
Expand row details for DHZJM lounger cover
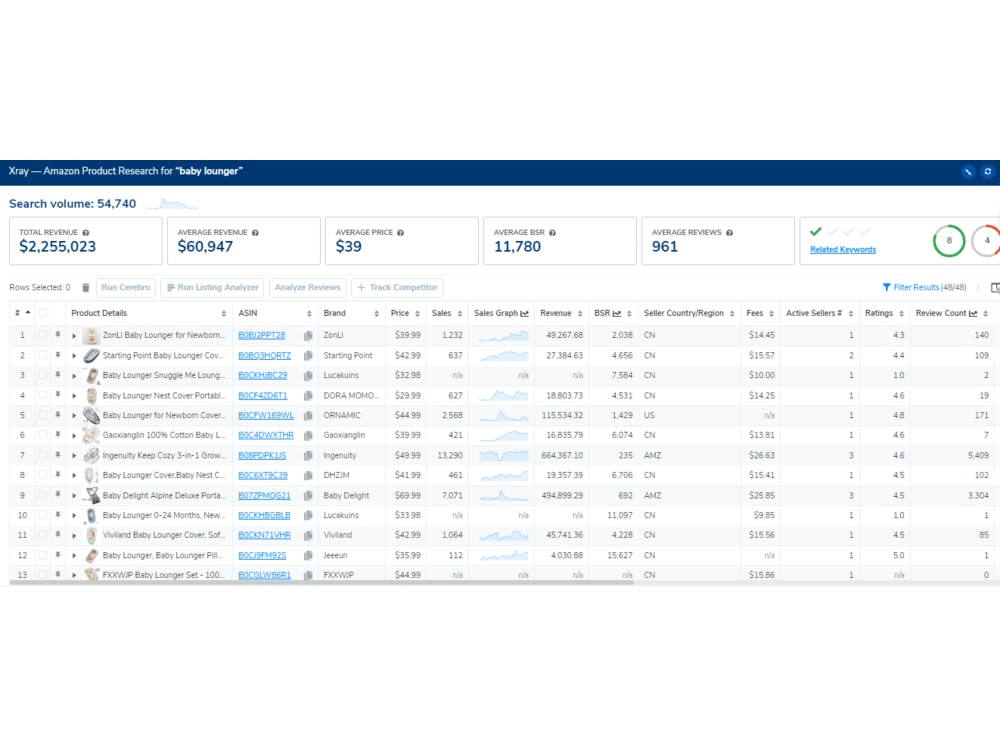pyautogui.click(x=74, y=476)
